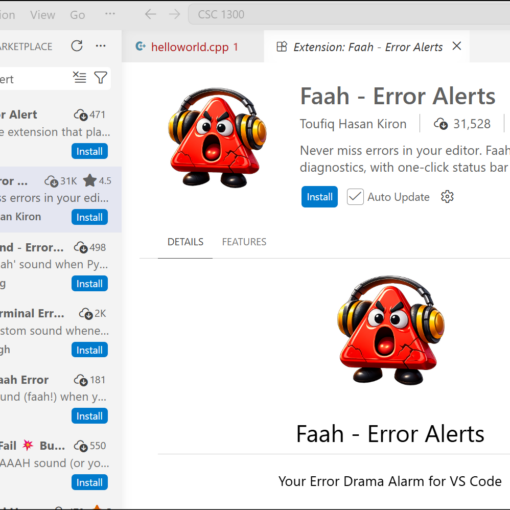510x510 pixels.
Task: Open the title bar overflow menu dots
Action: coord(110,14)
